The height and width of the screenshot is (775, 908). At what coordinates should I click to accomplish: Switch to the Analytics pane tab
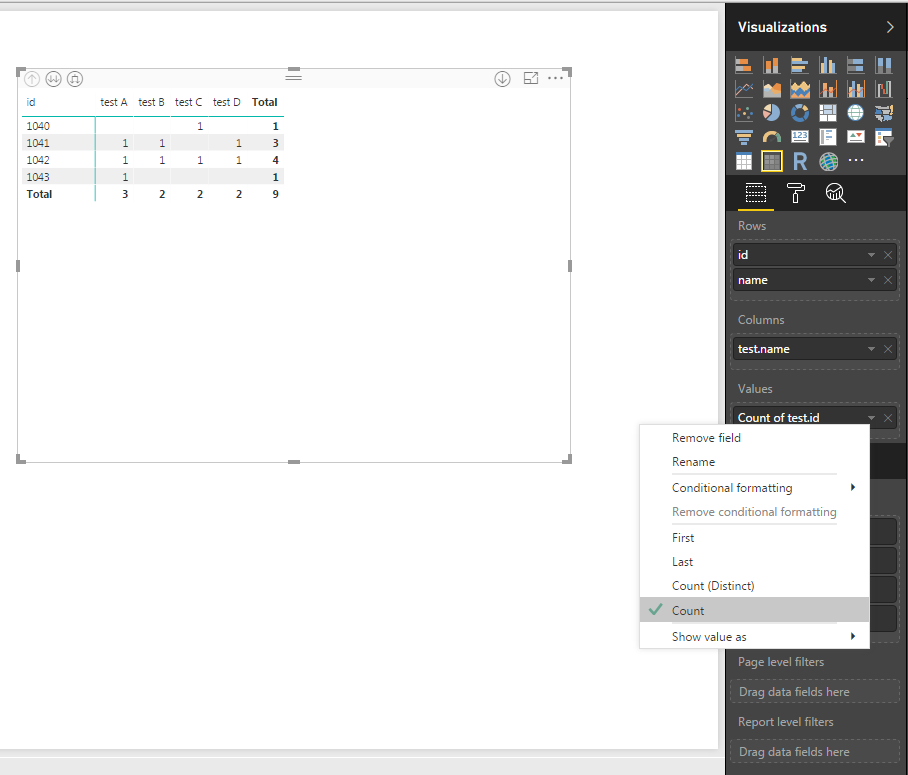tap(835, 194)
